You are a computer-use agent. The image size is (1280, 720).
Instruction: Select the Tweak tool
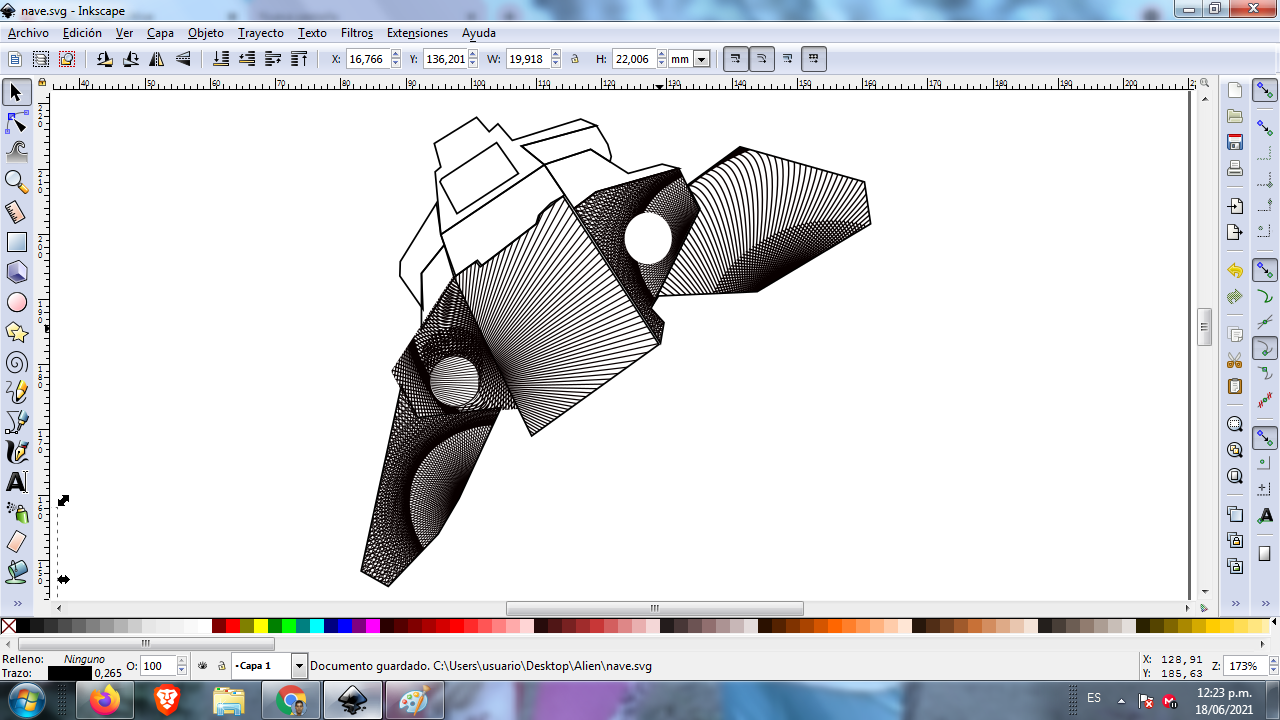(x=16, y=152)
